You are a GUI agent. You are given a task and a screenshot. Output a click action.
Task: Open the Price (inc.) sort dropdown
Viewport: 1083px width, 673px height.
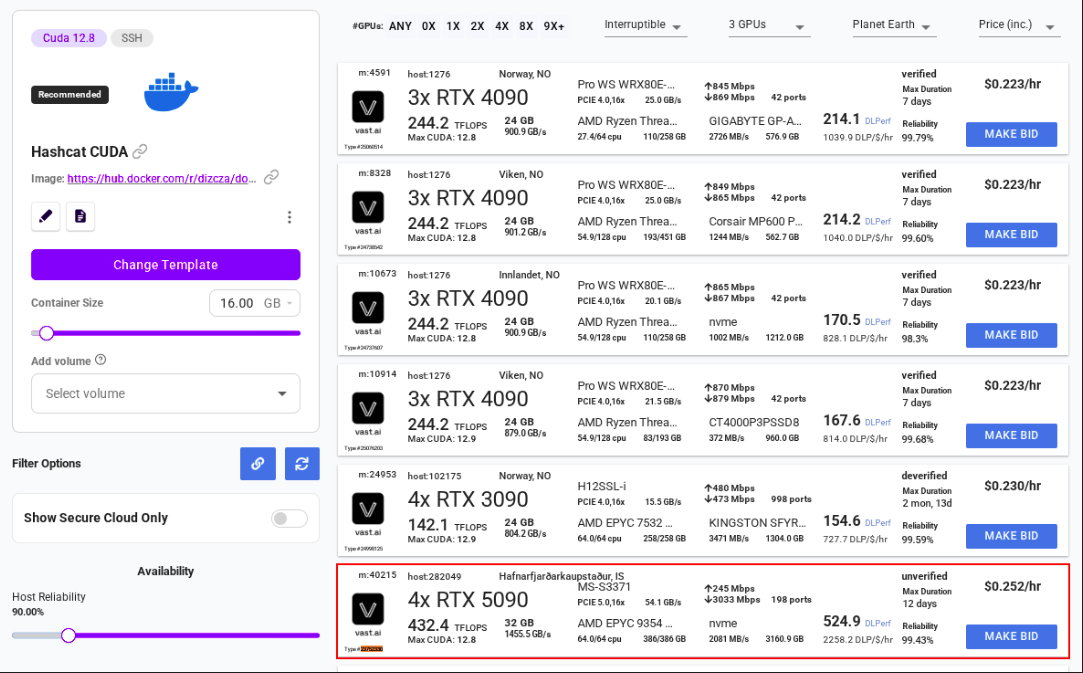1019,26
